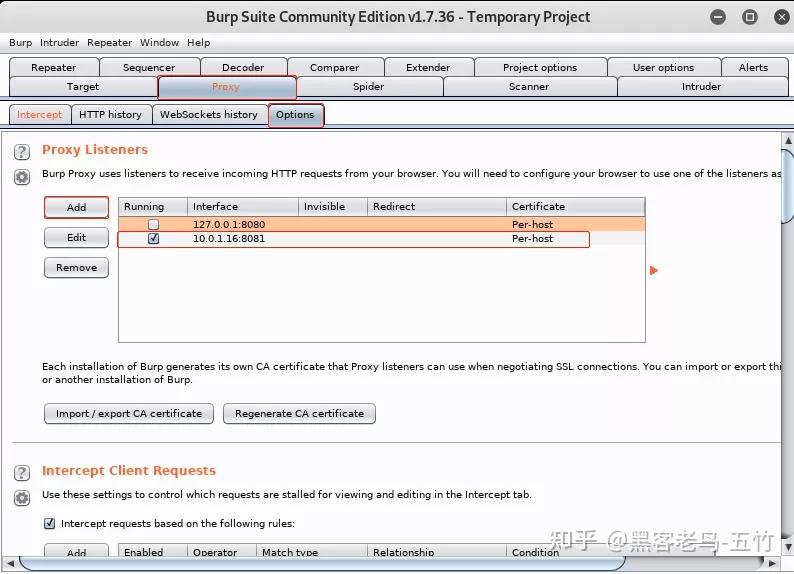Switch to the Target tab
This screenshot has height=574, width=794.
pos(83,87)
